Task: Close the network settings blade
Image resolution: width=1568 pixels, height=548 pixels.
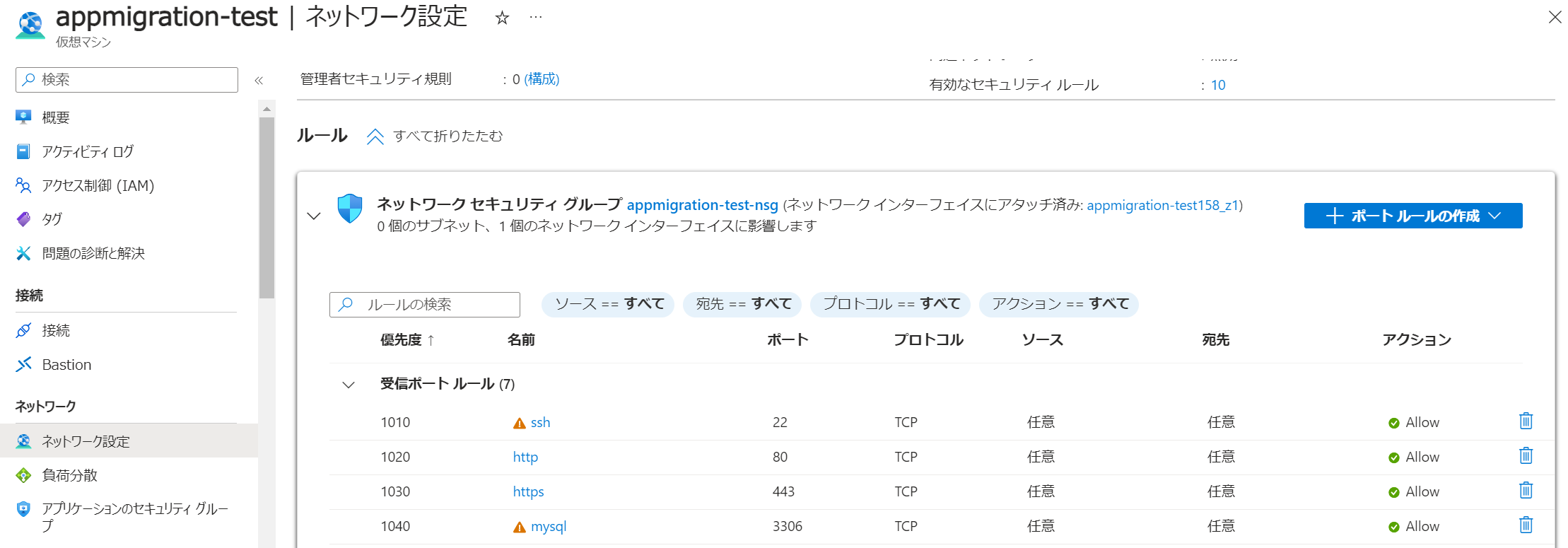Action: pos(1555,17)
